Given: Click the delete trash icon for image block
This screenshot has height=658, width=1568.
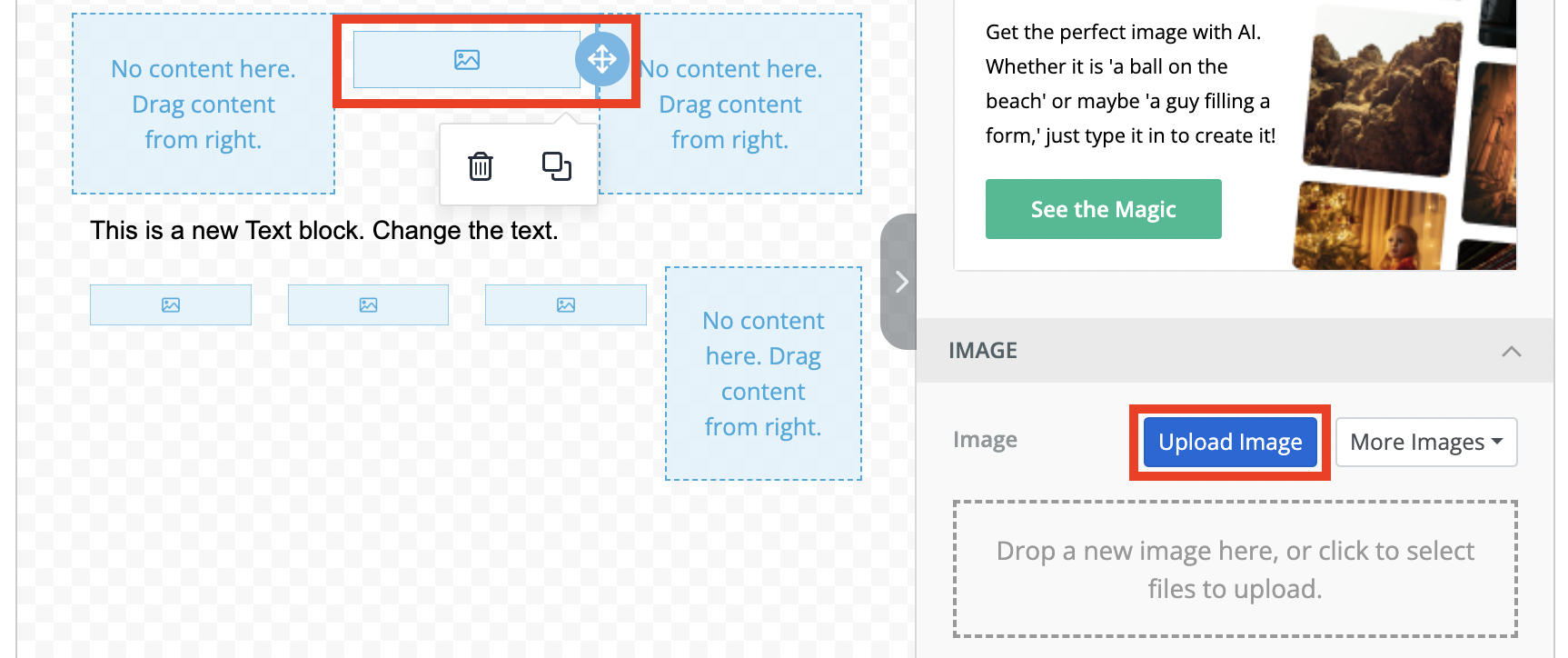Looking at the screenshot, I should click(480, 166).
